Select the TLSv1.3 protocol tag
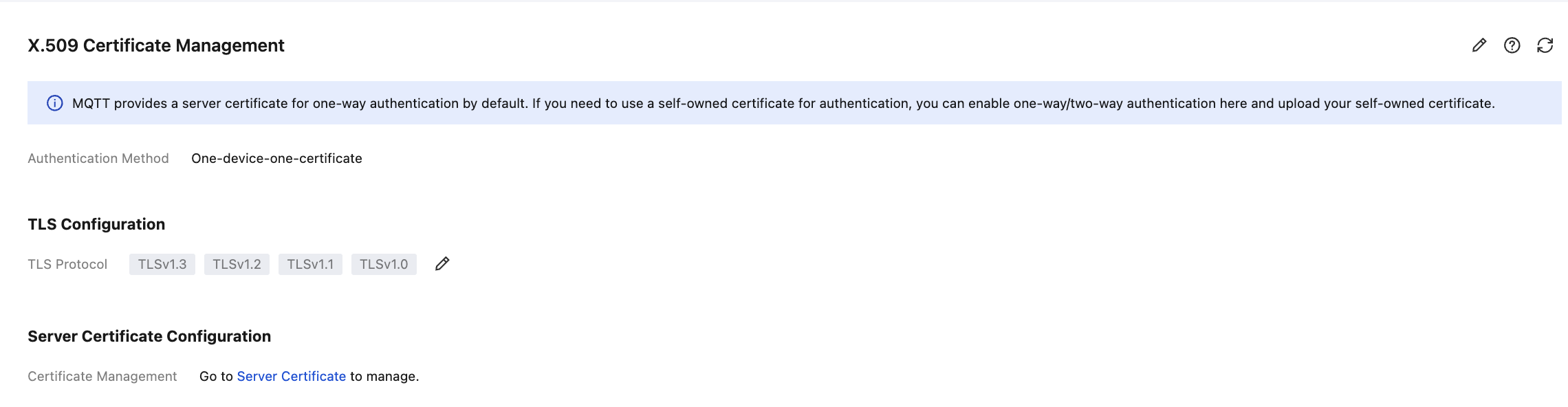This screenshot has height=407, width=1568. click(162, 264)
